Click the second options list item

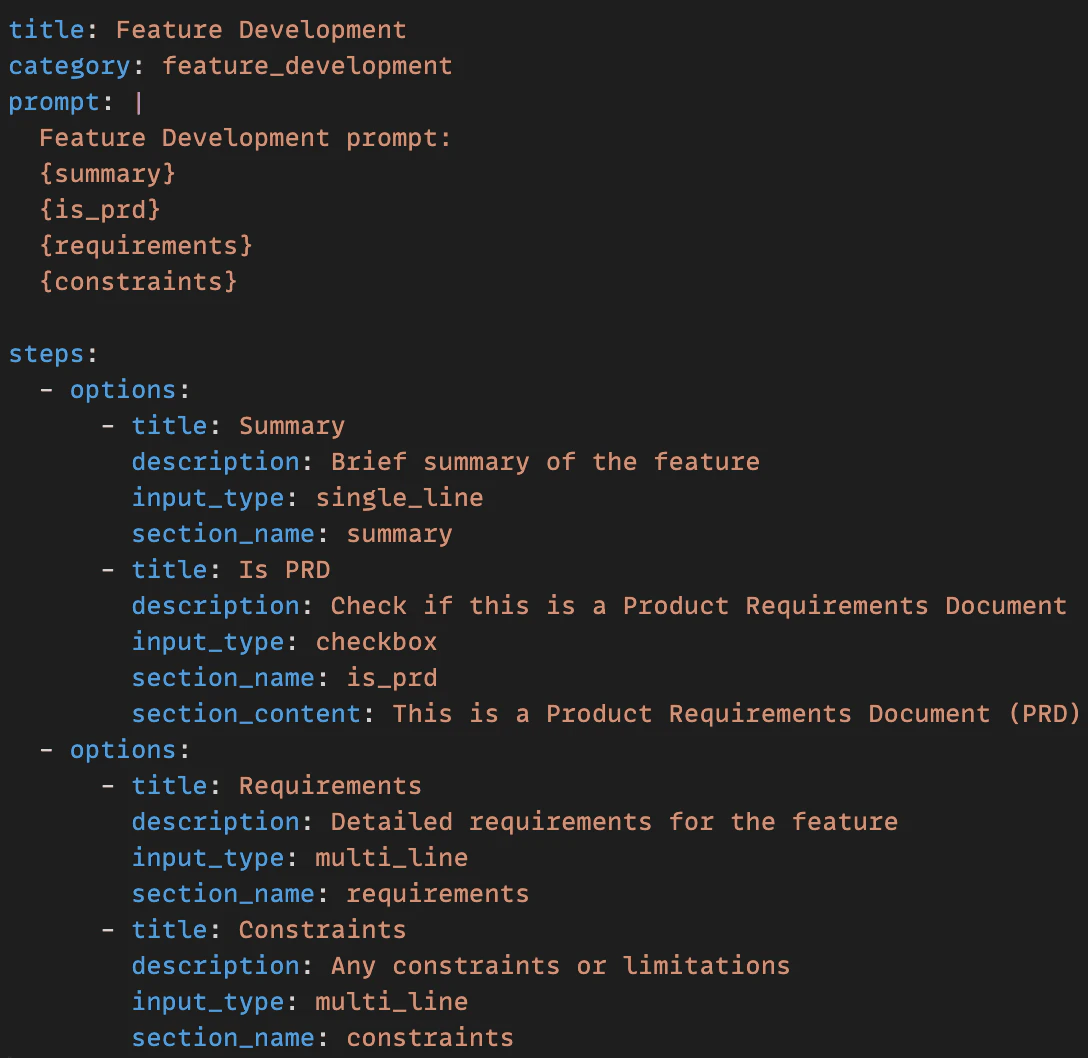[122, 749]
